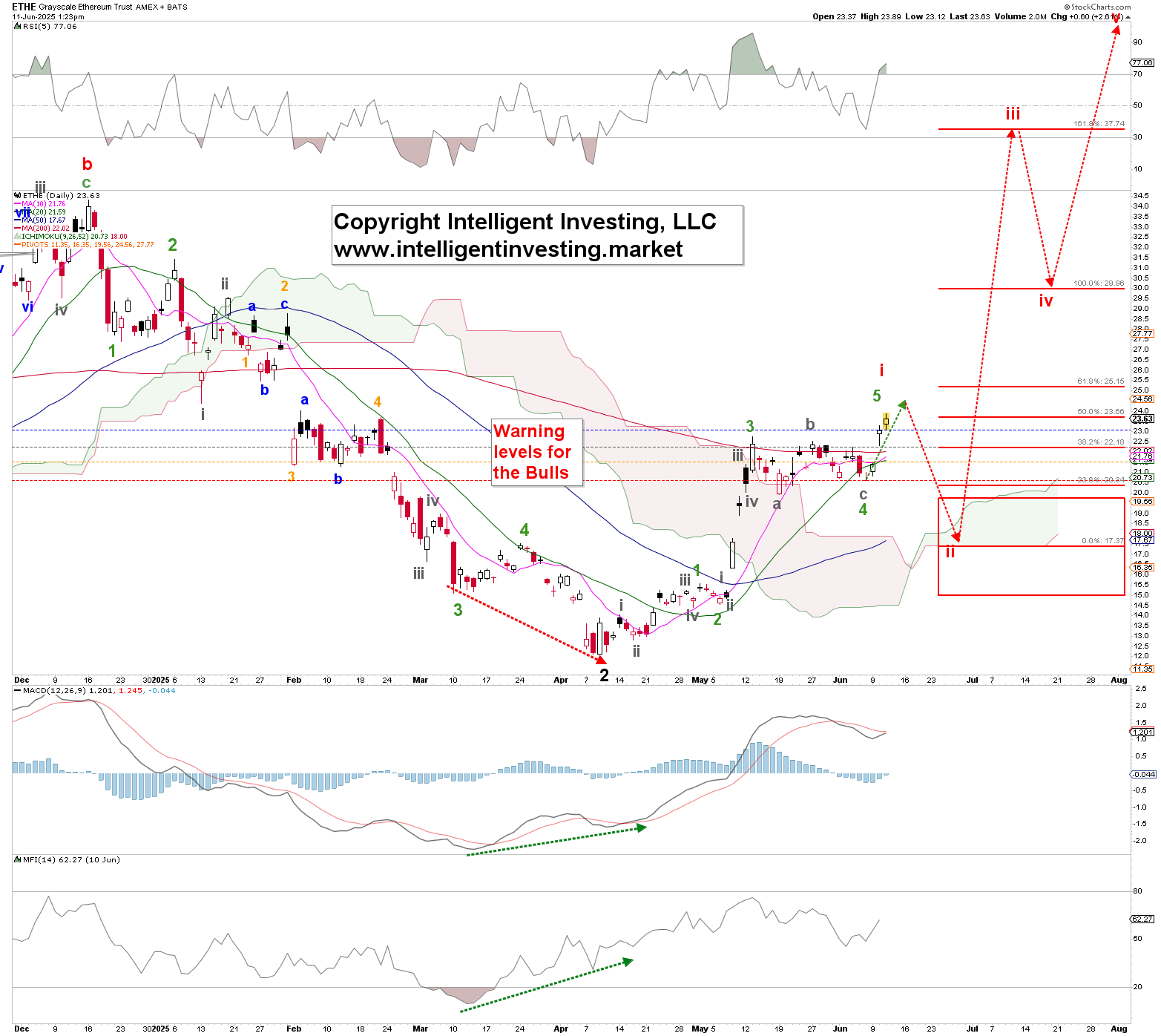1161x1036 pixels.
Task: Click the green wave '5' label near June high
Action: tap(877, 396)
